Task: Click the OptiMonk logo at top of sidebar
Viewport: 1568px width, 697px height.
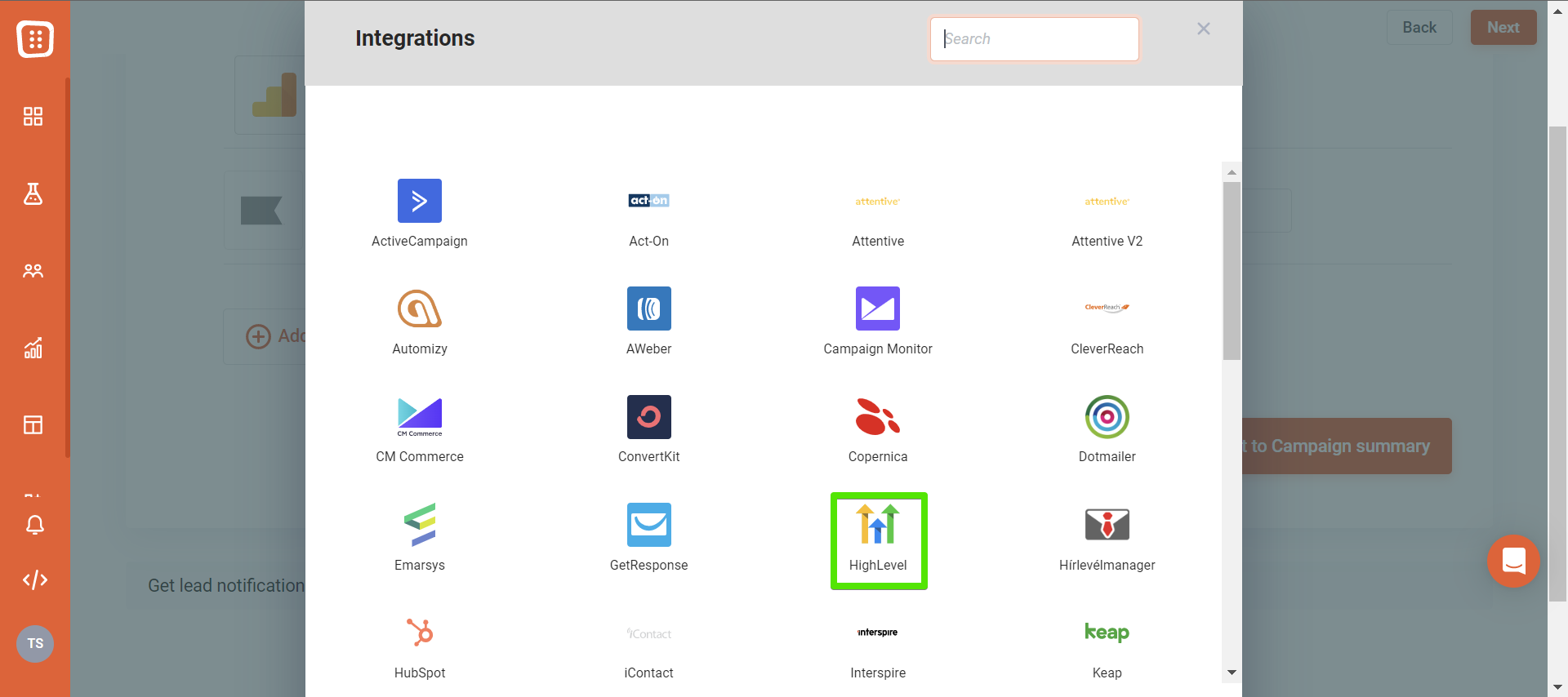Action: pos(35,38)
